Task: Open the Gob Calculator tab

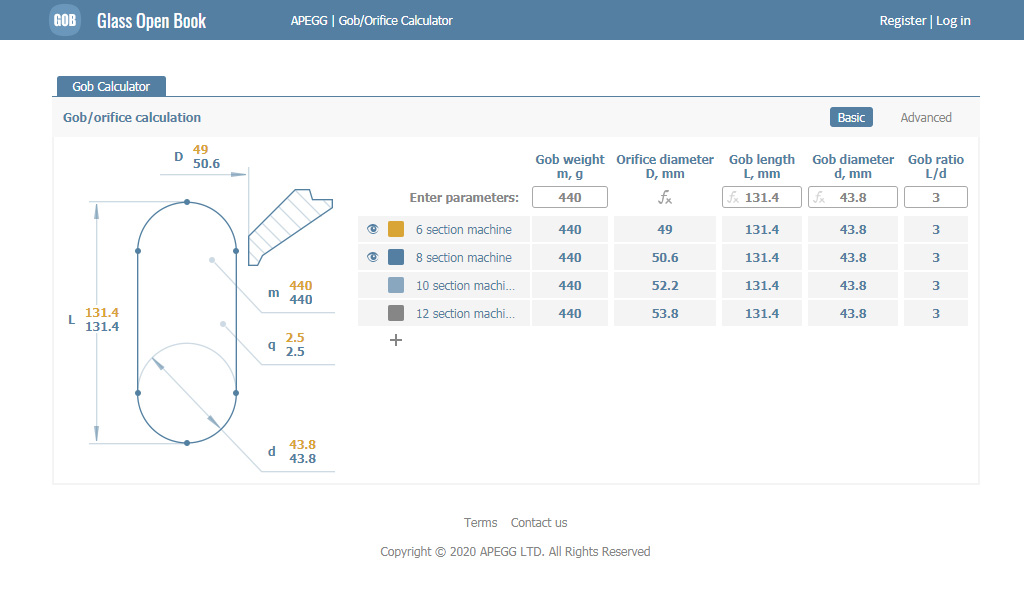Action: [111, 87]
